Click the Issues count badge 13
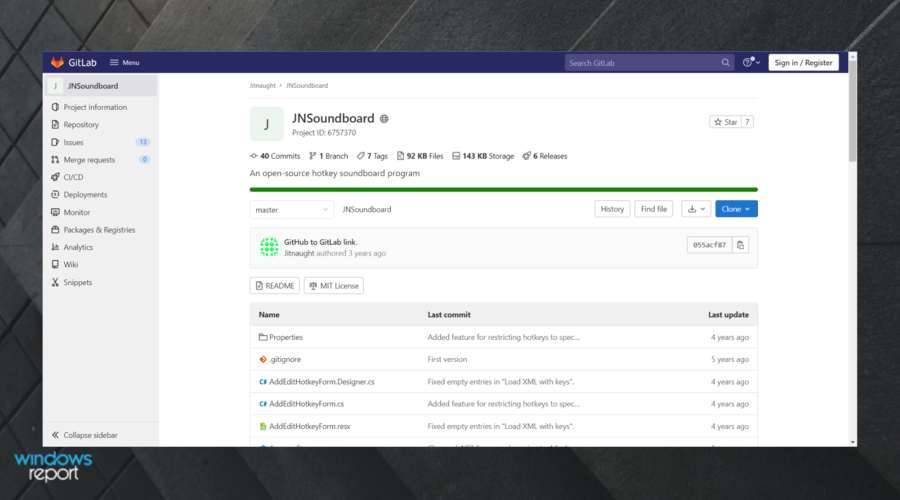Screen dimensions: 900x500 142,142
